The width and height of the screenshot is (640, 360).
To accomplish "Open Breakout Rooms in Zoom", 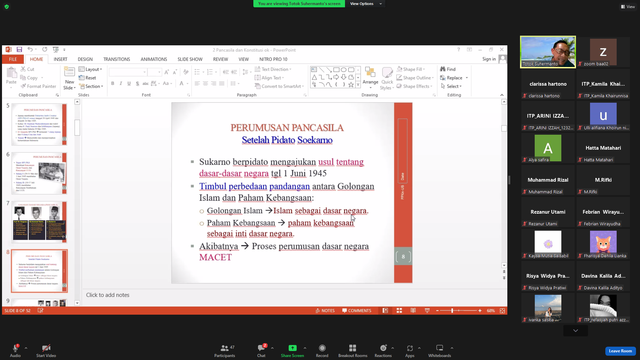I will [x=352, y=351].
